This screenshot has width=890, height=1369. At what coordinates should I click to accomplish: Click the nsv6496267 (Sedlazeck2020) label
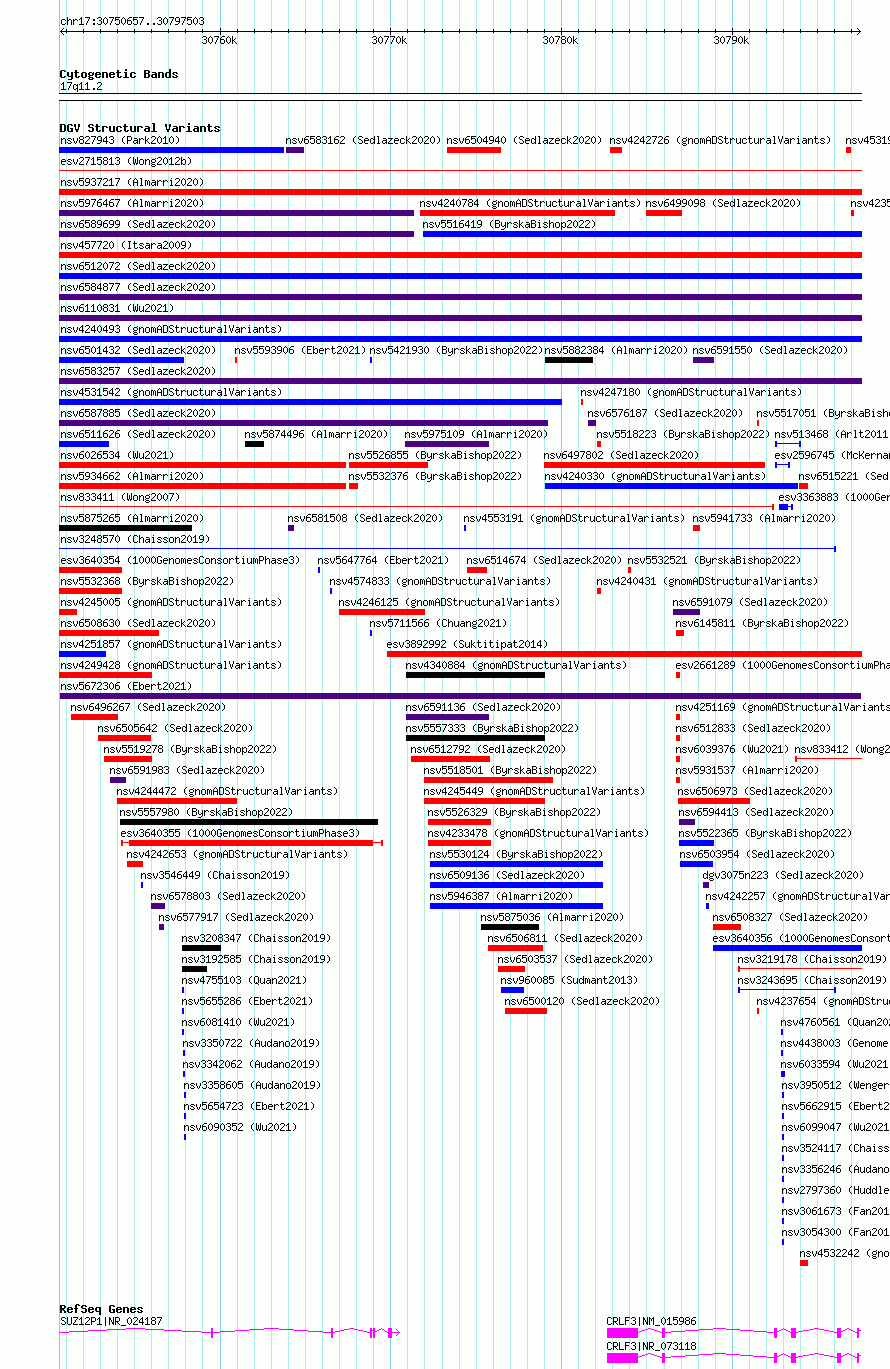pos(148,707)
